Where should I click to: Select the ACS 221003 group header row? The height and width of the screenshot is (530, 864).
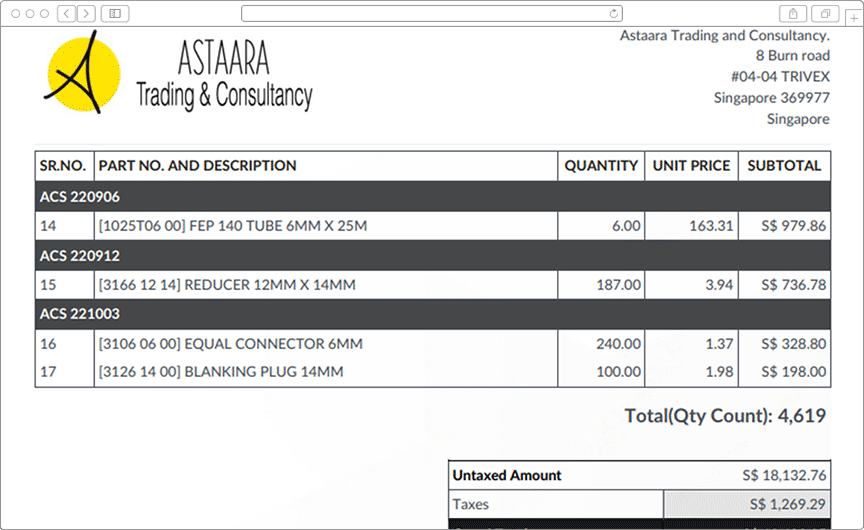click(432, 314)
